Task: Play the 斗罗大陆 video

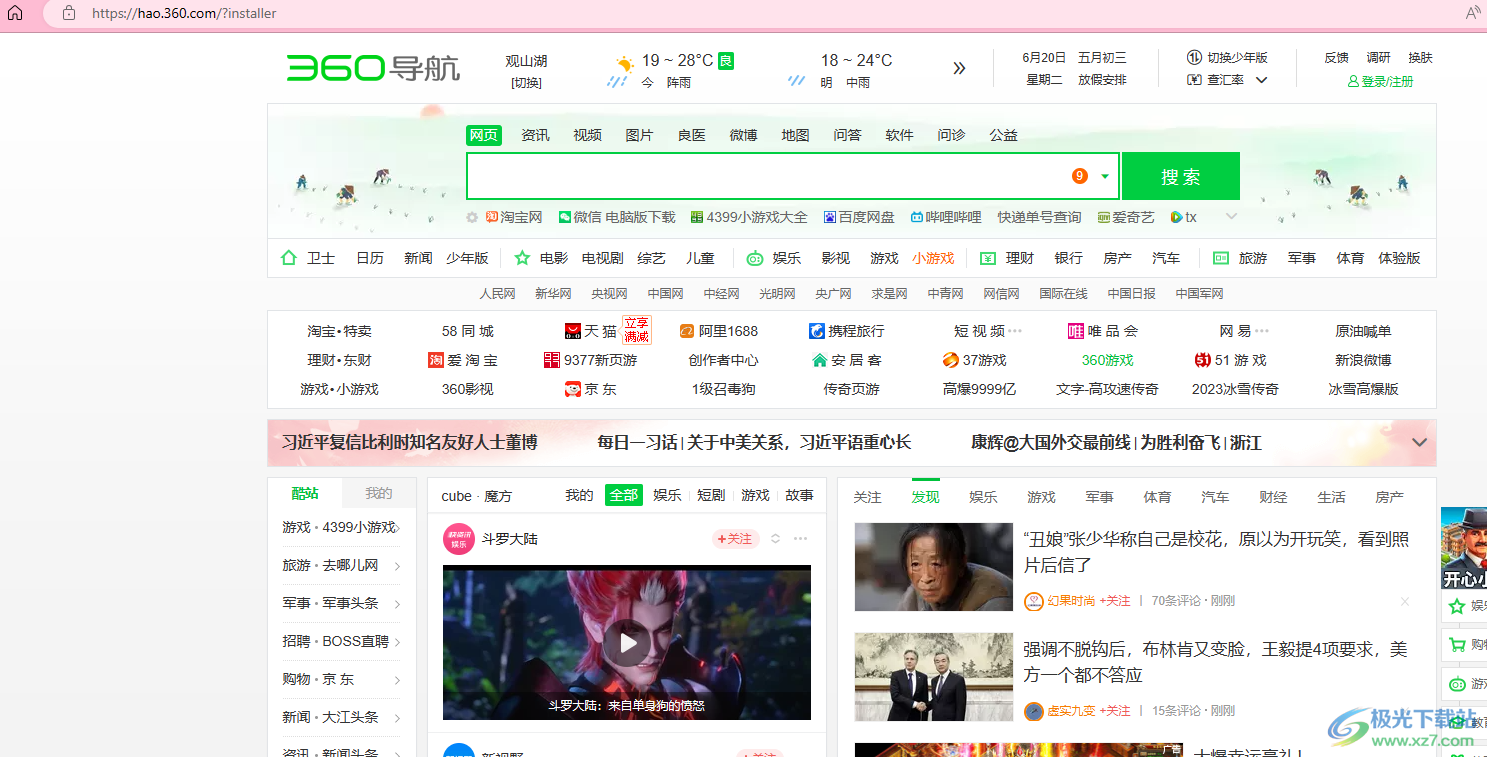Action: pyautogui.click(x=627, y=642)
